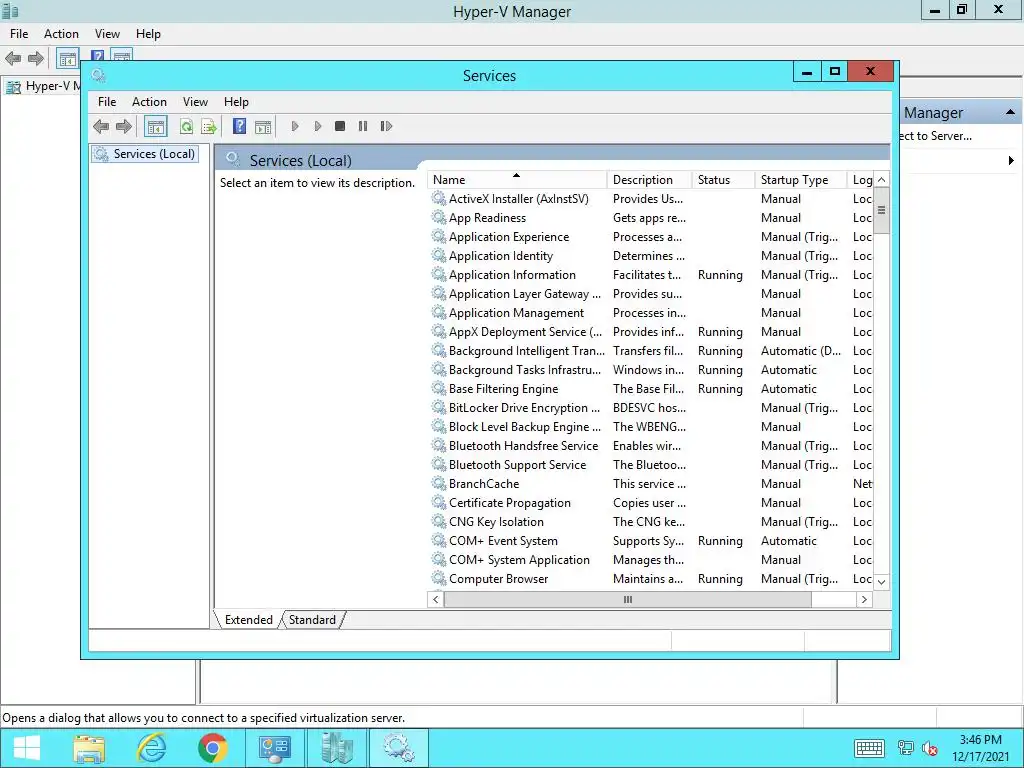The image size is (1024, 768).
Task: Click Connect to Server link
Action: point(935,136)
